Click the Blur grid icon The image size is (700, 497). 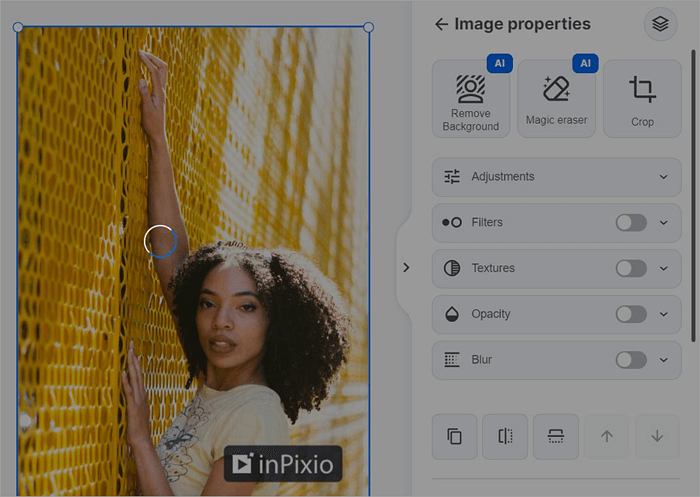coord(452,359)
